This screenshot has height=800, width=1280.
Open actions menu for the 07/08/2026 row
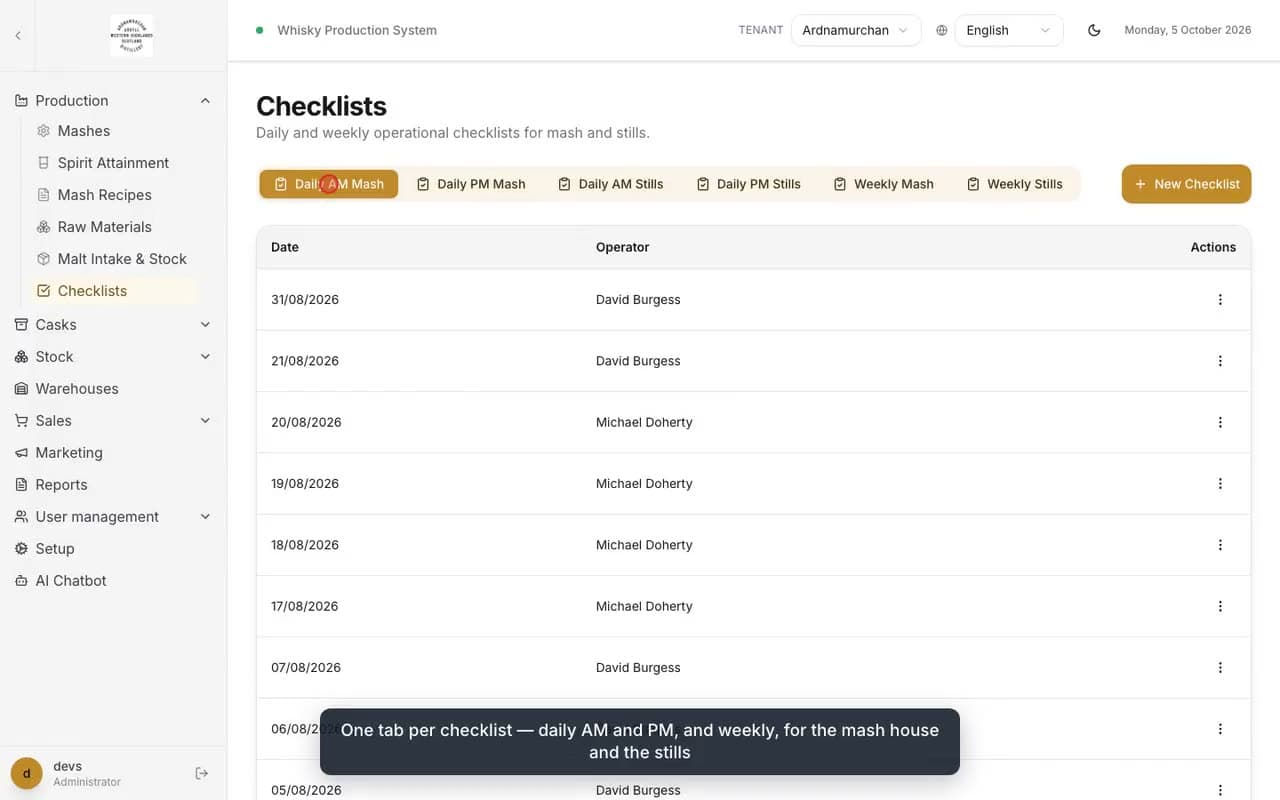pyautogui.click(x=1220, y=668)
